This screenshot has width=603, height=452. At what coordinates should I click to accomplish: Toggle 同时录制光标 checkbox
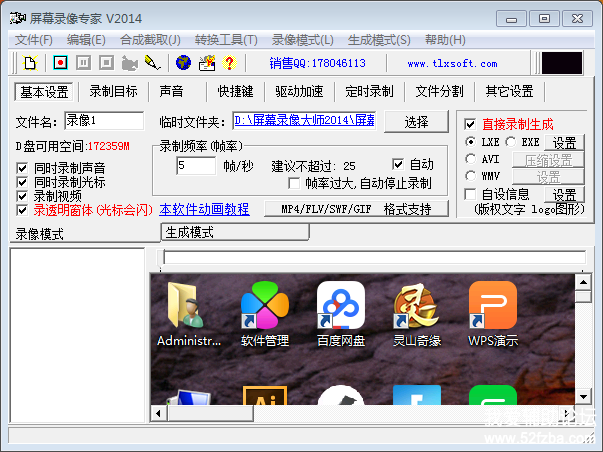coord(22,182)
